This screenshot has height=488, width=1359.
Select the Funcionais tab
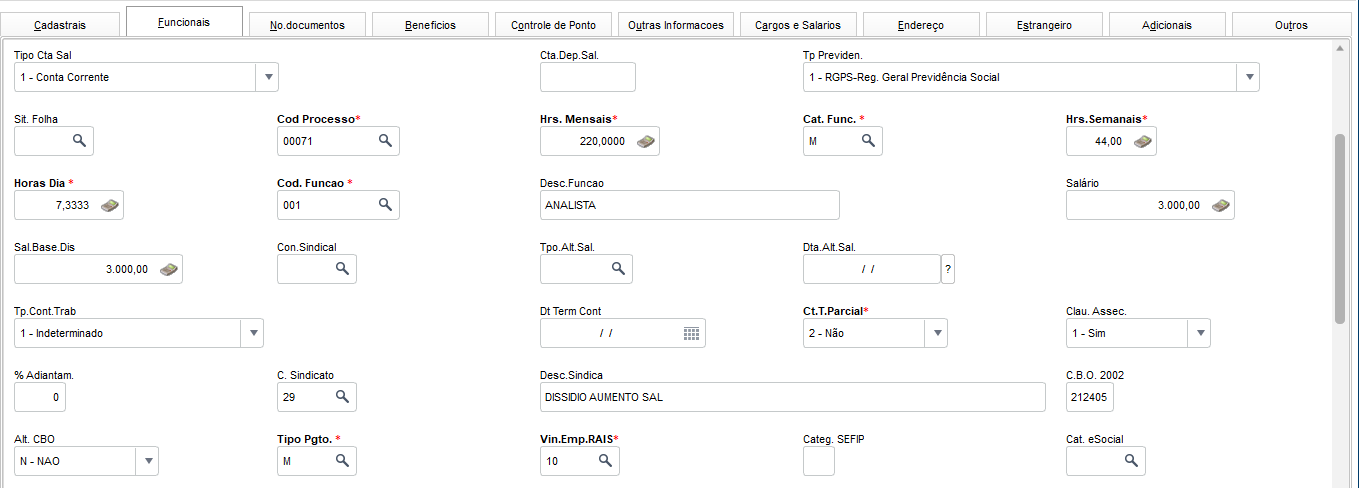tap(184, 22)
